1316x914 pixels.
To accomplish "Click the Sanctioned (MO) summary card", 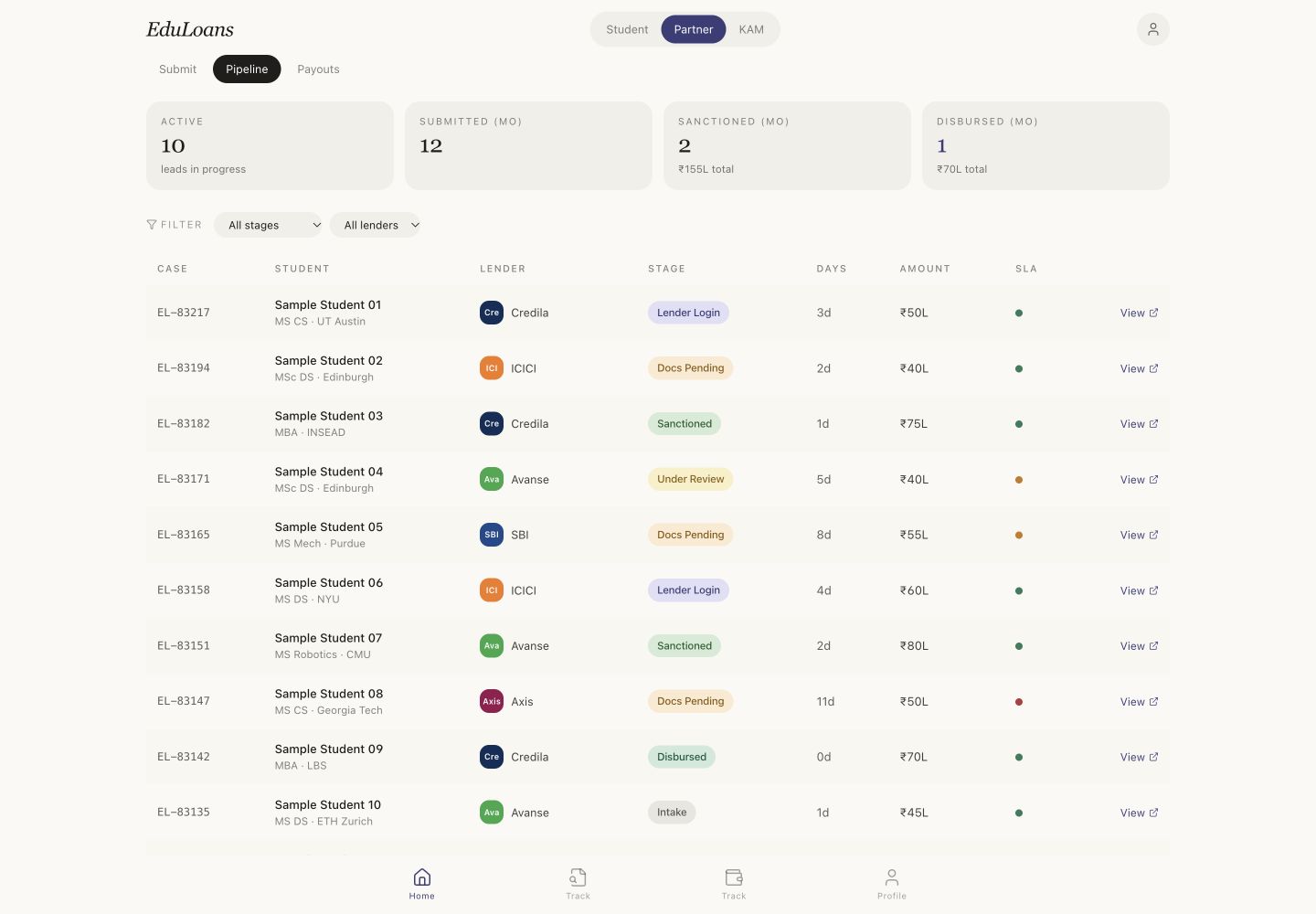I will click(787, 145).
